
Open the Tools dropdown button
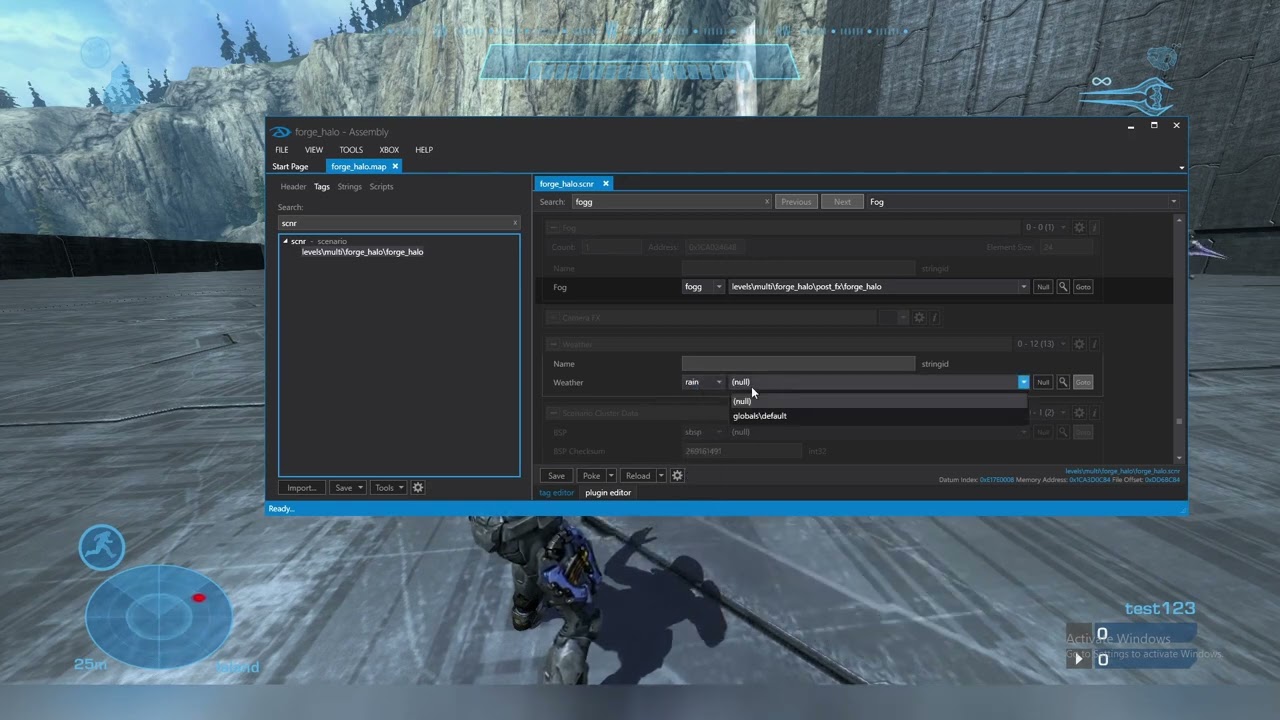click(x=388, y=488)
